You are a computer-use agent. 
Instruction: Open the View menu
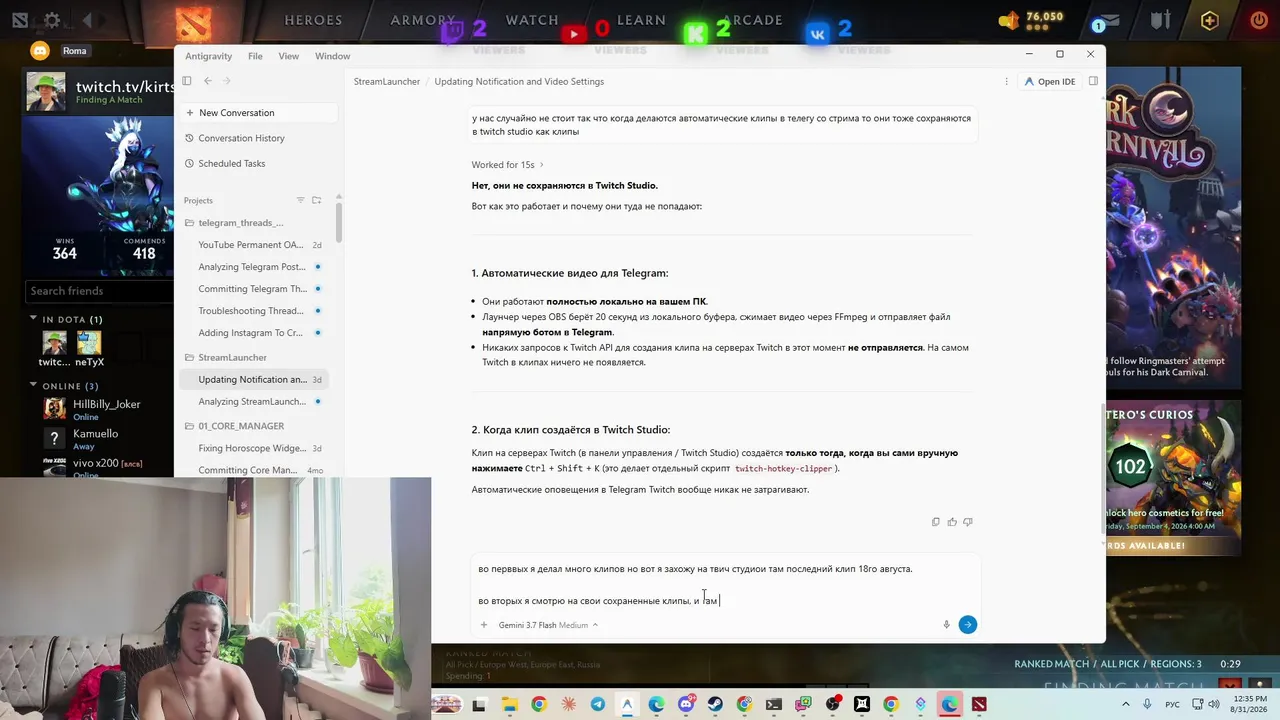coord(289,56)
